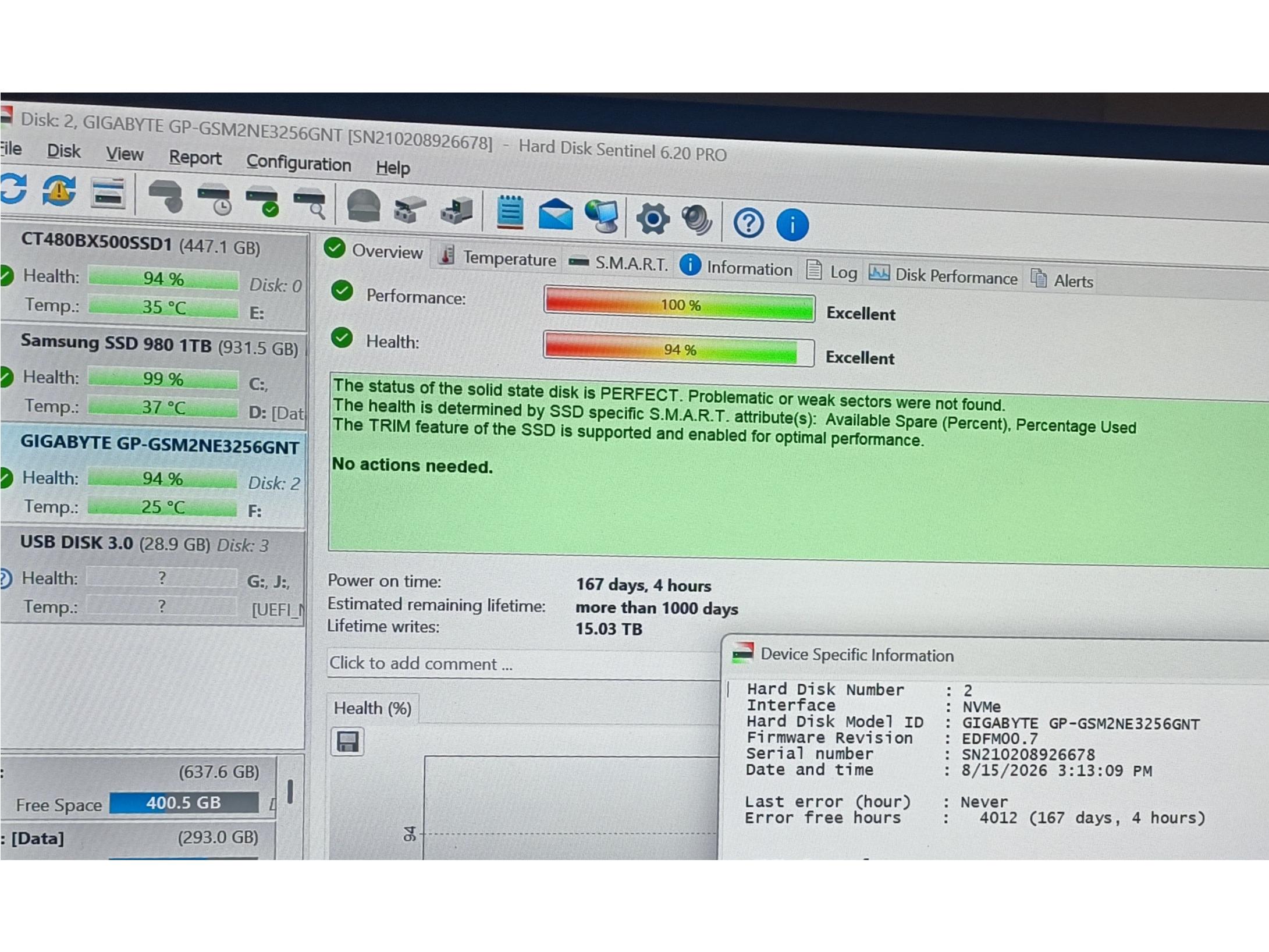Image resolution: width=1269 pixels, height=952 pixels.
Task: Switch to the Temperature tab
Action: tap(497, 257)
